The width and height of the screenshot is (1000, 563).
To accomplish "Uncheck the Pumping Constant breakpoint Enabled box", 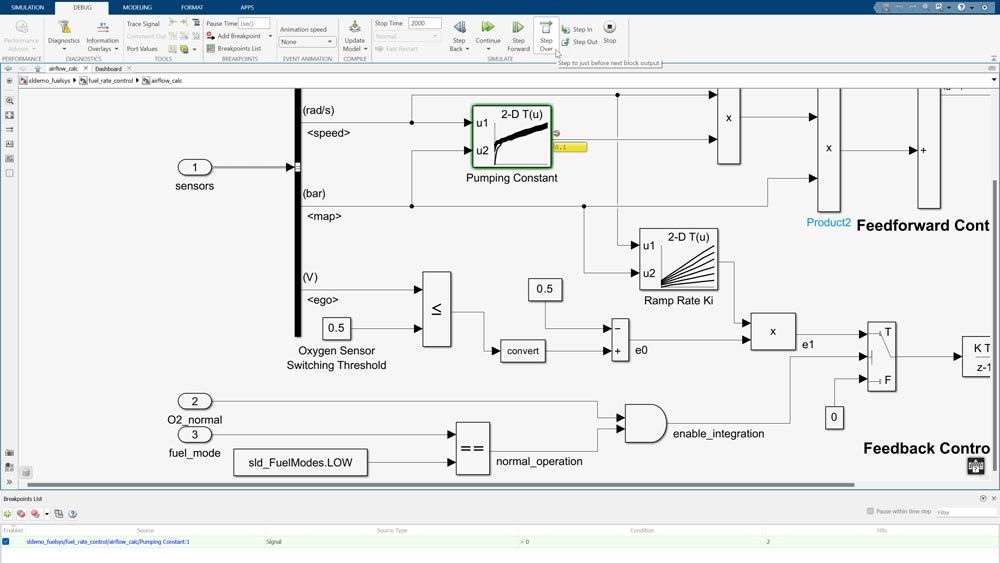I will point(6,541).
